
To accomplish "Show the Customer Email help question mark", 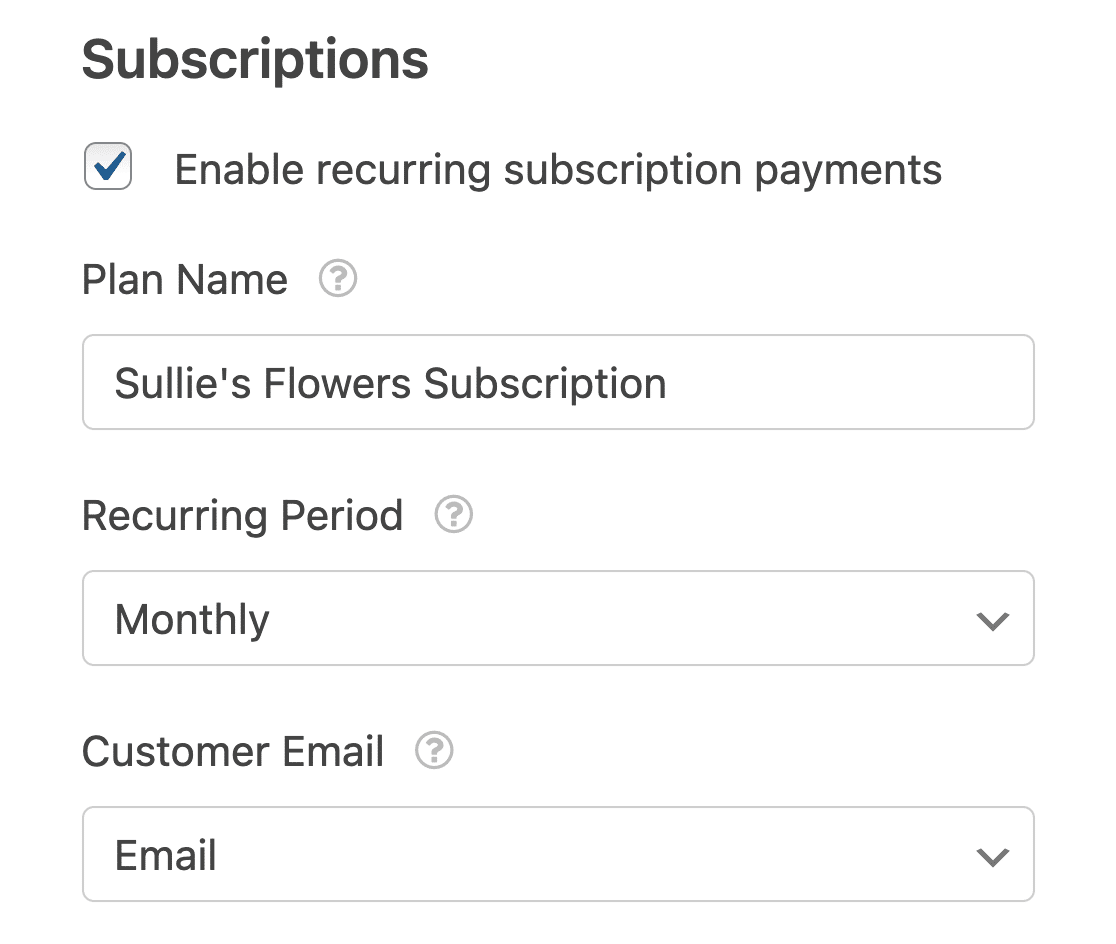I will [x=434, y=750].
